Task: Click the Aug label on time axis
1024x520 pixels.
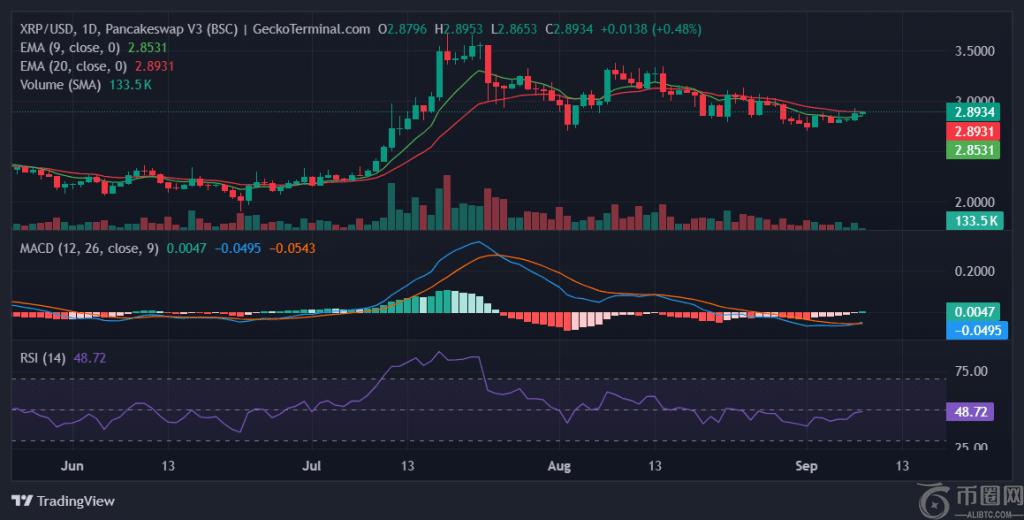Action: (560, 466)
